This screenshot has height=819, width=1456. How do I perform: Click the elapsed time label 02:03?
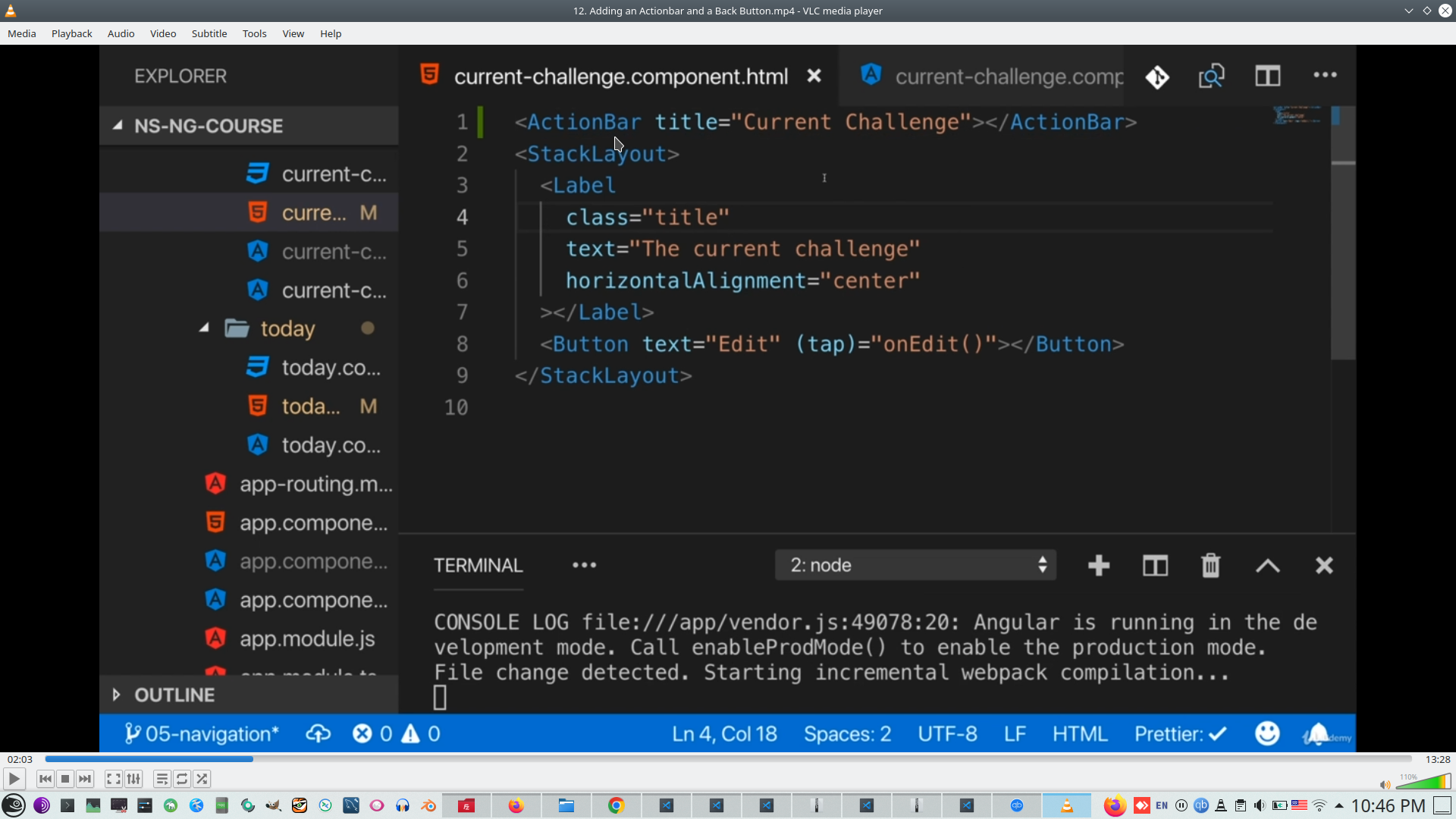tap(20, 759)
